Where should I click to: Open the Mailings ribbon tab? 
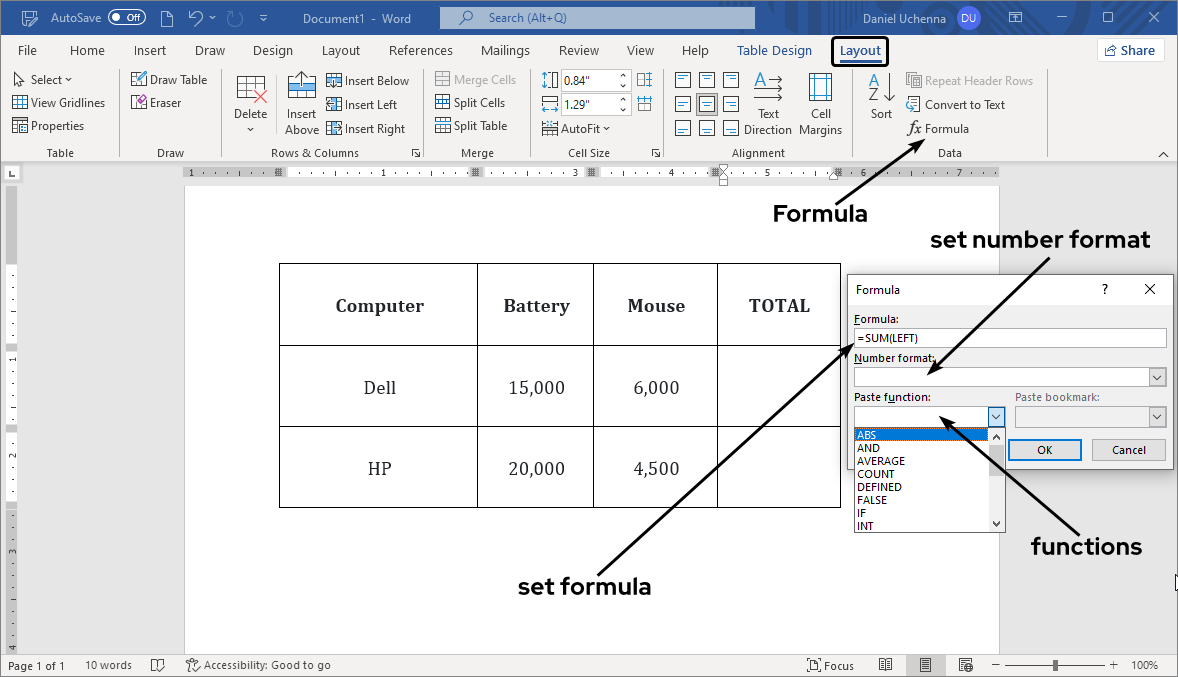[x=505, y=50]
